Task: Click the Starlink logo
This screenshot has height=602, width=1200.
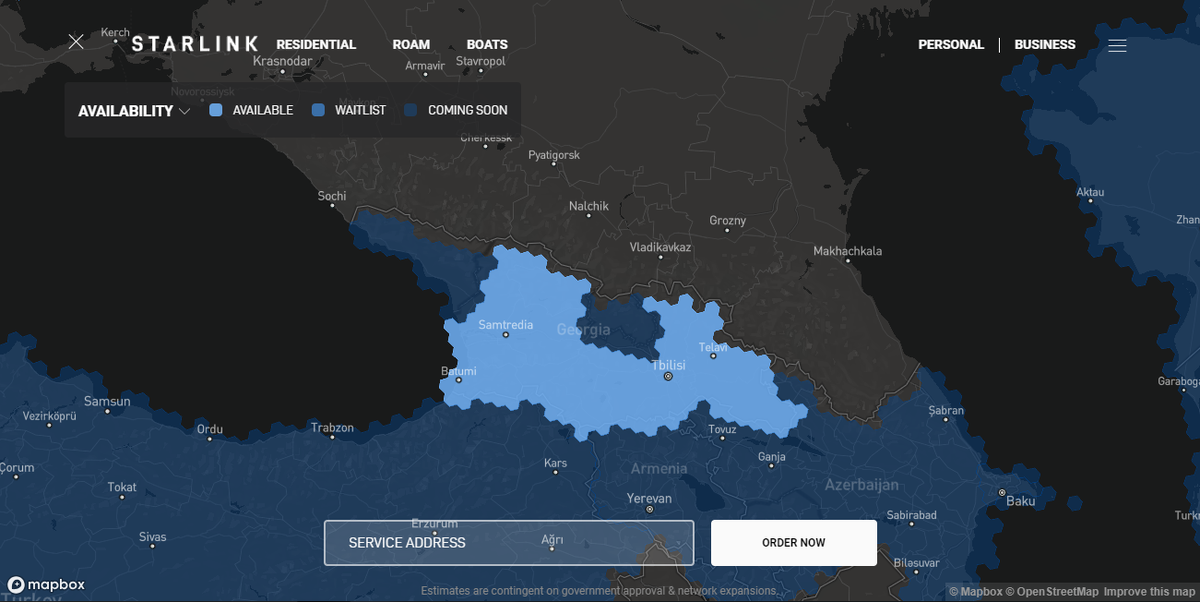Action: pos(195,44)
